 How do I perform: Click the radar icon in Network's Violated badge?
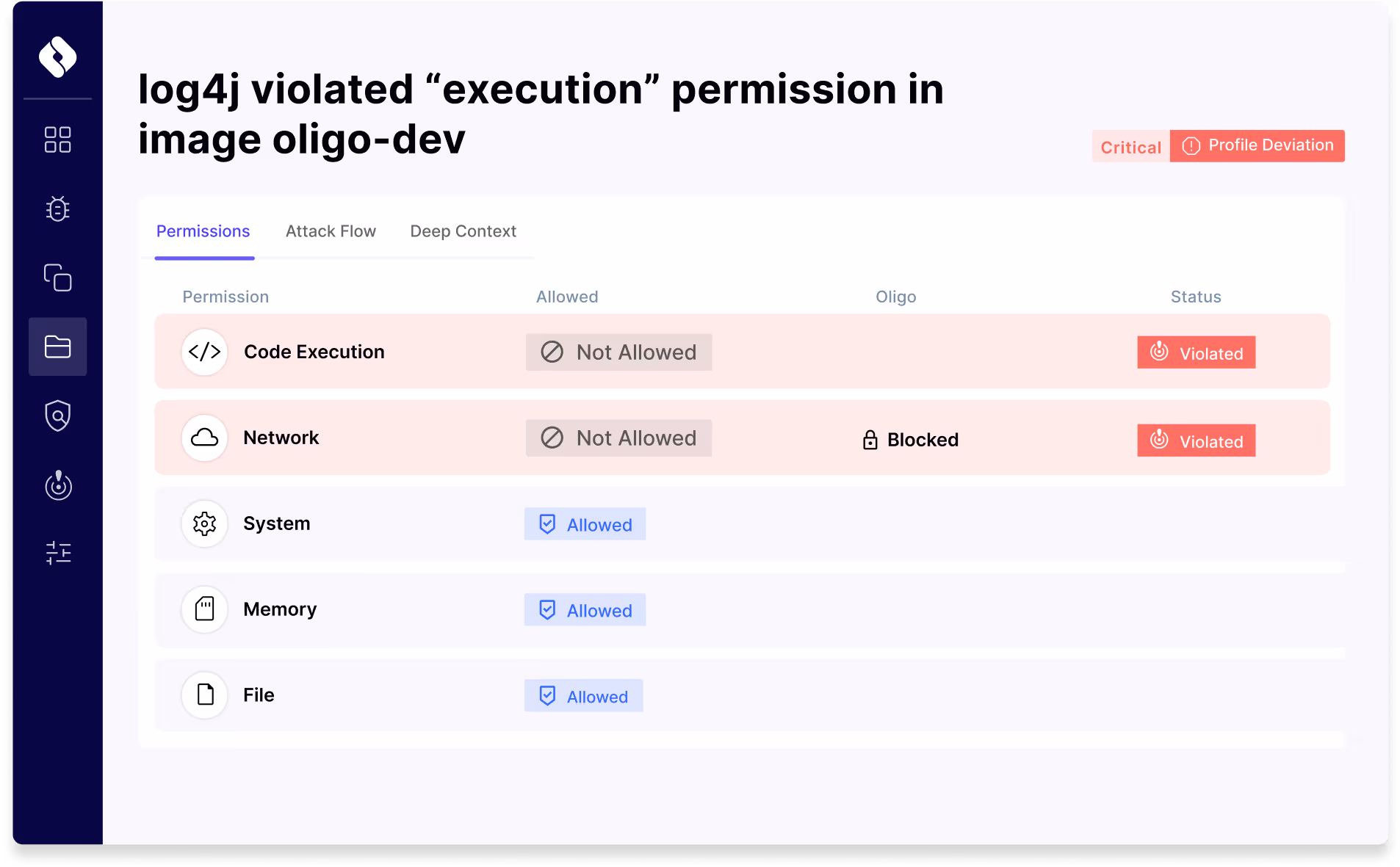click(1159, 439)
